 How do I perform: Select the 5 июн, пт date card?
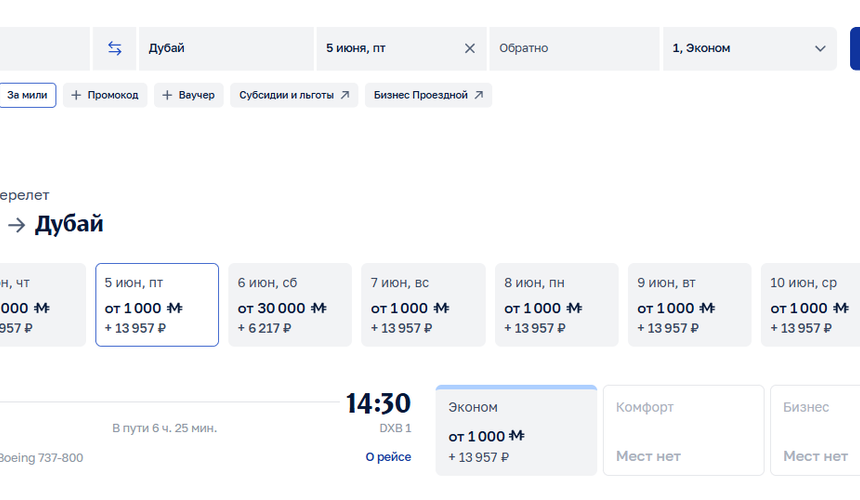157,305
